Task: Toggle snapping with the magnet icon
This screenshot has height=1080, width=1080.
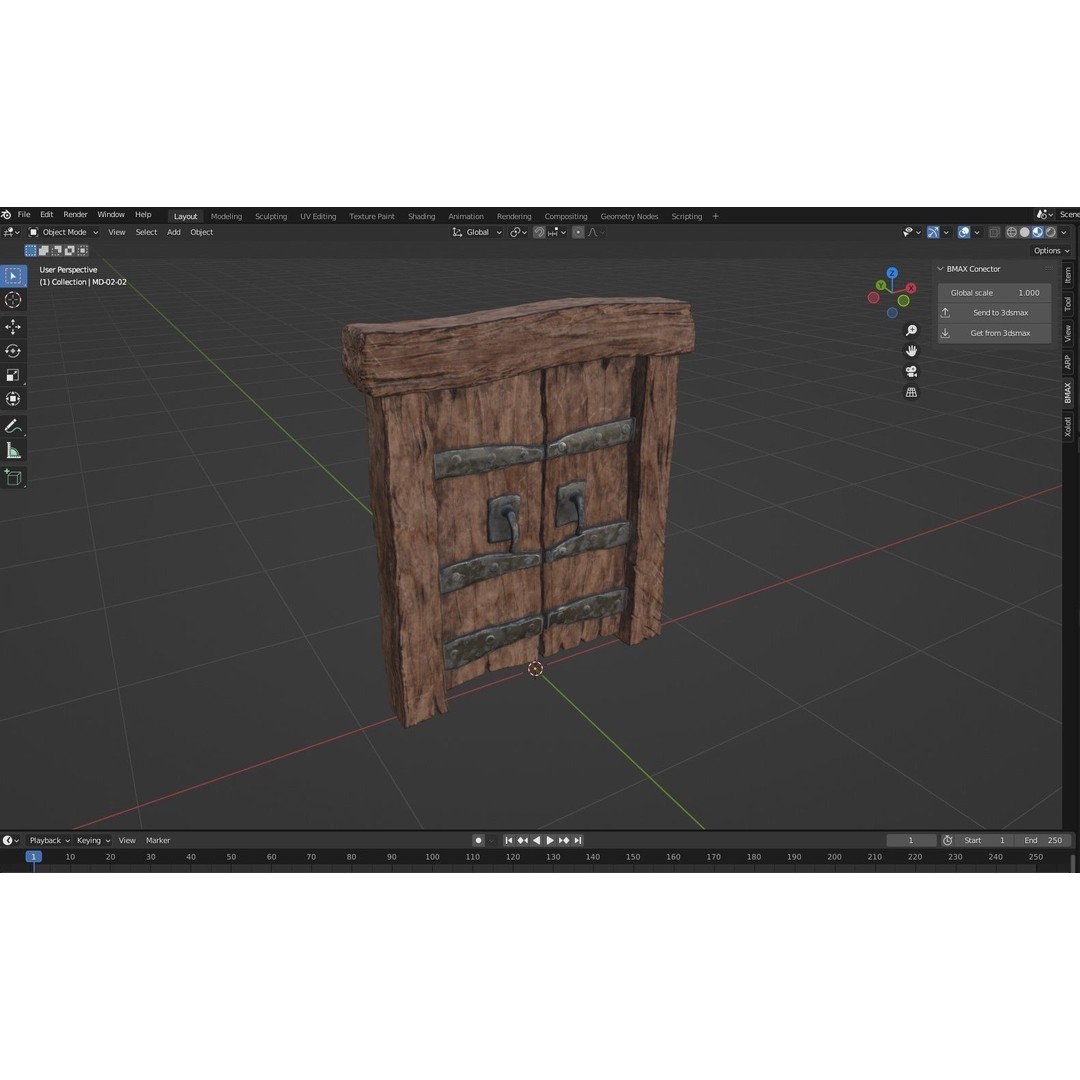Action: (x=539, y=231)
